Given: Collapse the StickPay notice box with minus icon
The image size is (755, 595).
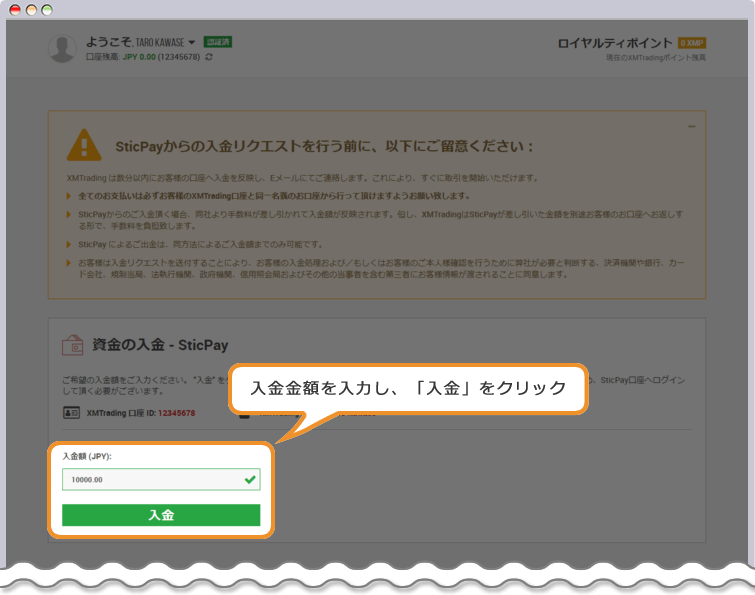Looking at the screenshot, I should tap(691, 127).
